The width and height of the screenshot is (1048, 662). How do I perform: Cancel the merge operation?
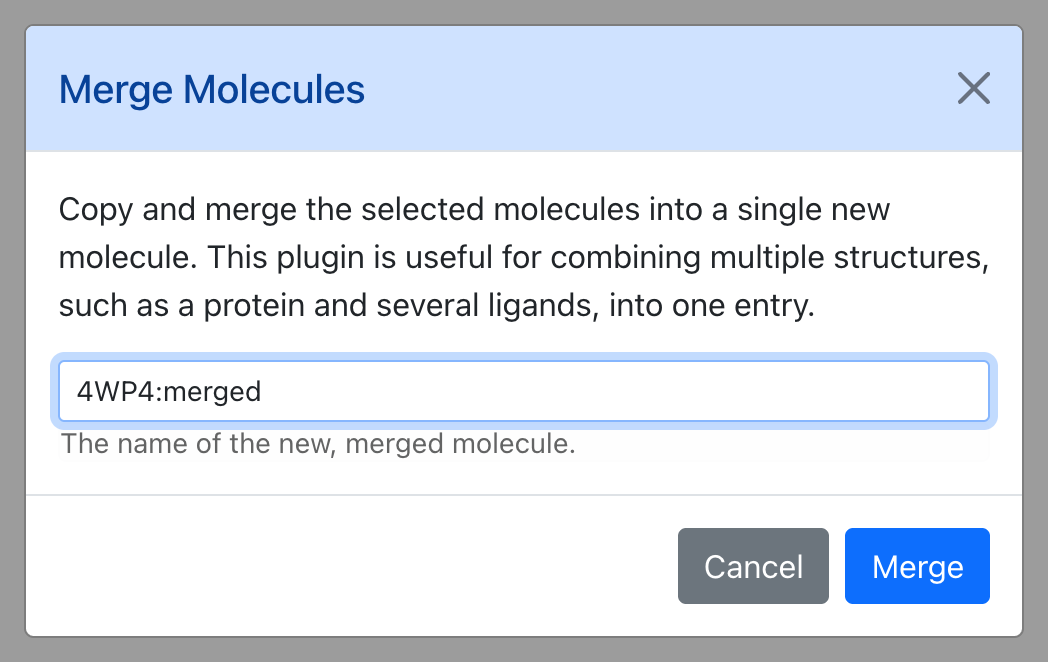point(753,566)
